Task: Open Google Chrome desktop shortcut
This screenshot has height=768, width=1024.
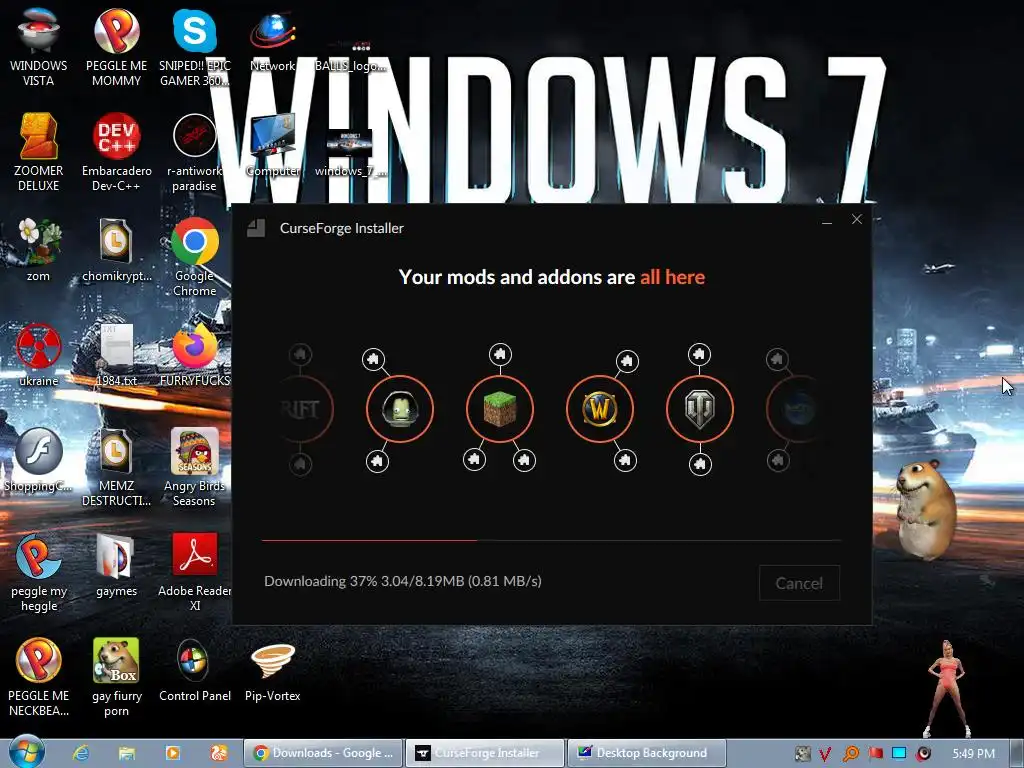Action: [x=195, y=256]
